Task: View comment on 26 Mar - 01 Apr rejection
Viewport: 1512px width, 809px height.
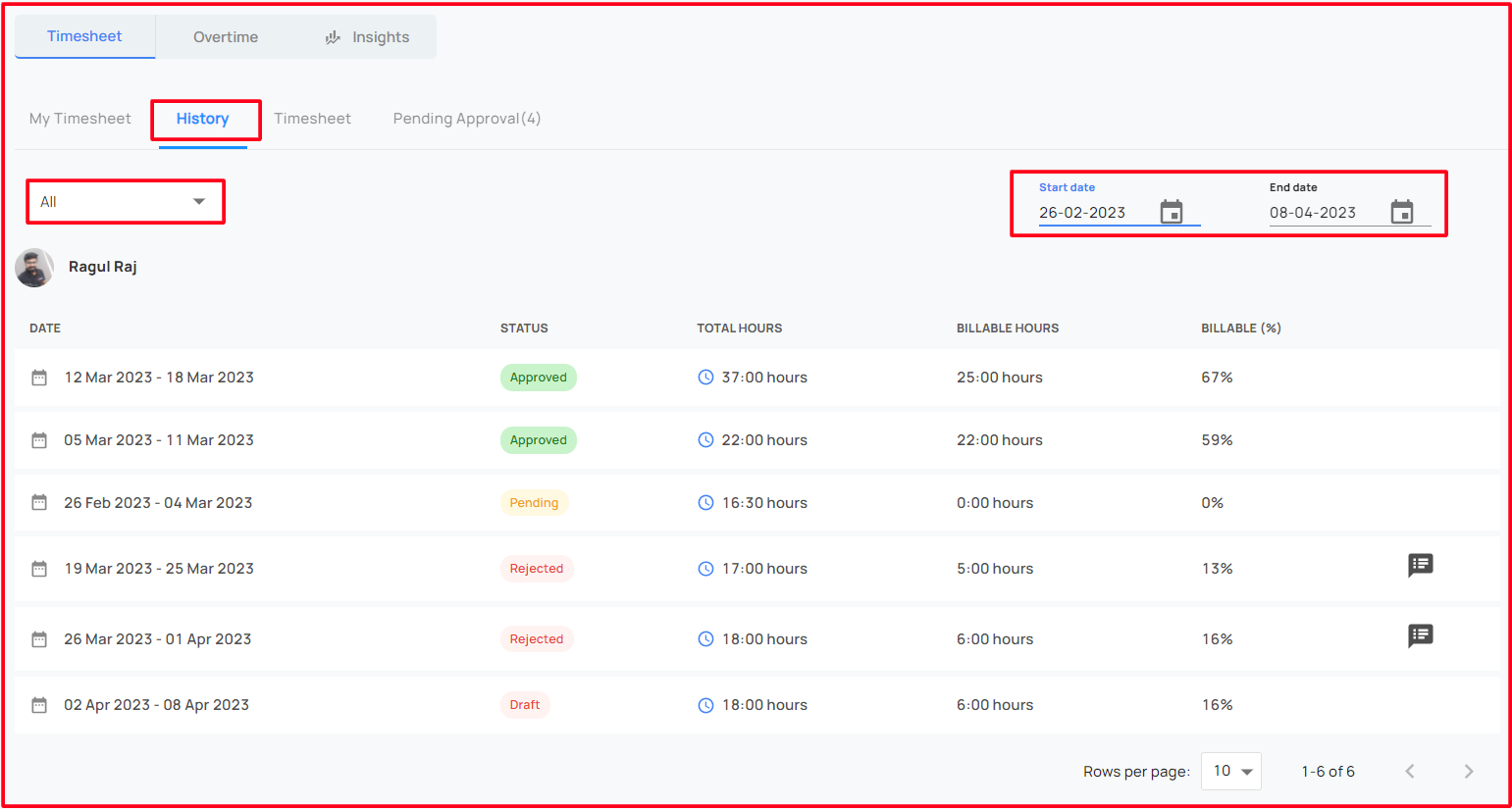Action: [1420, 636]
